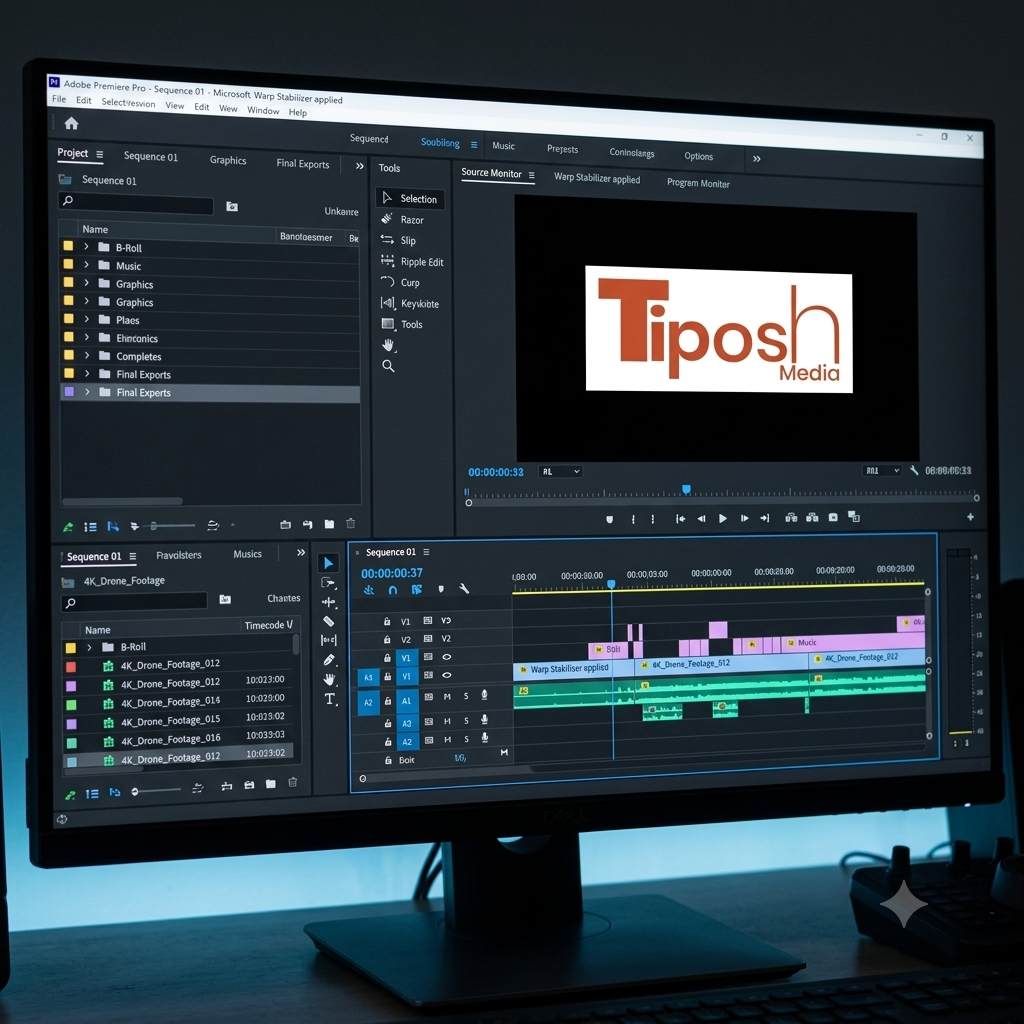1024x1024 pixels.
Task: Click the purple label of Final Experts
Action: 69,391
